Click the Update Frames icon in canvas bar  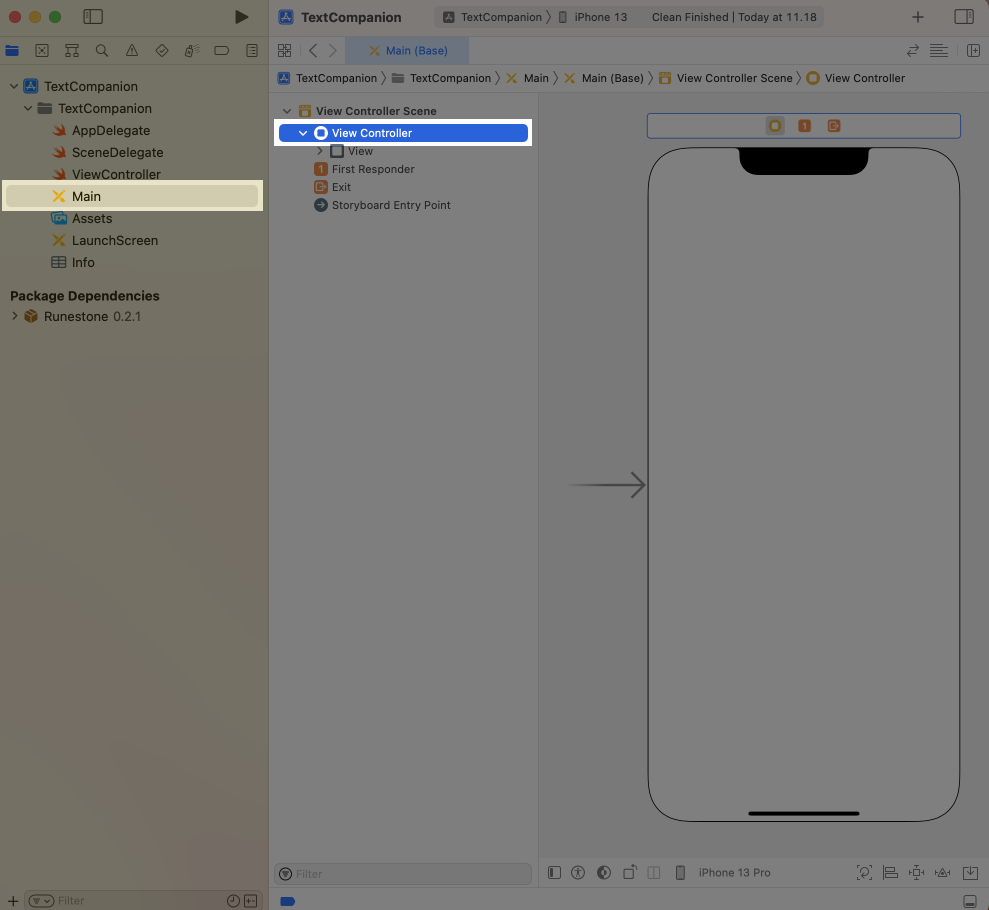tap(865, 873)
